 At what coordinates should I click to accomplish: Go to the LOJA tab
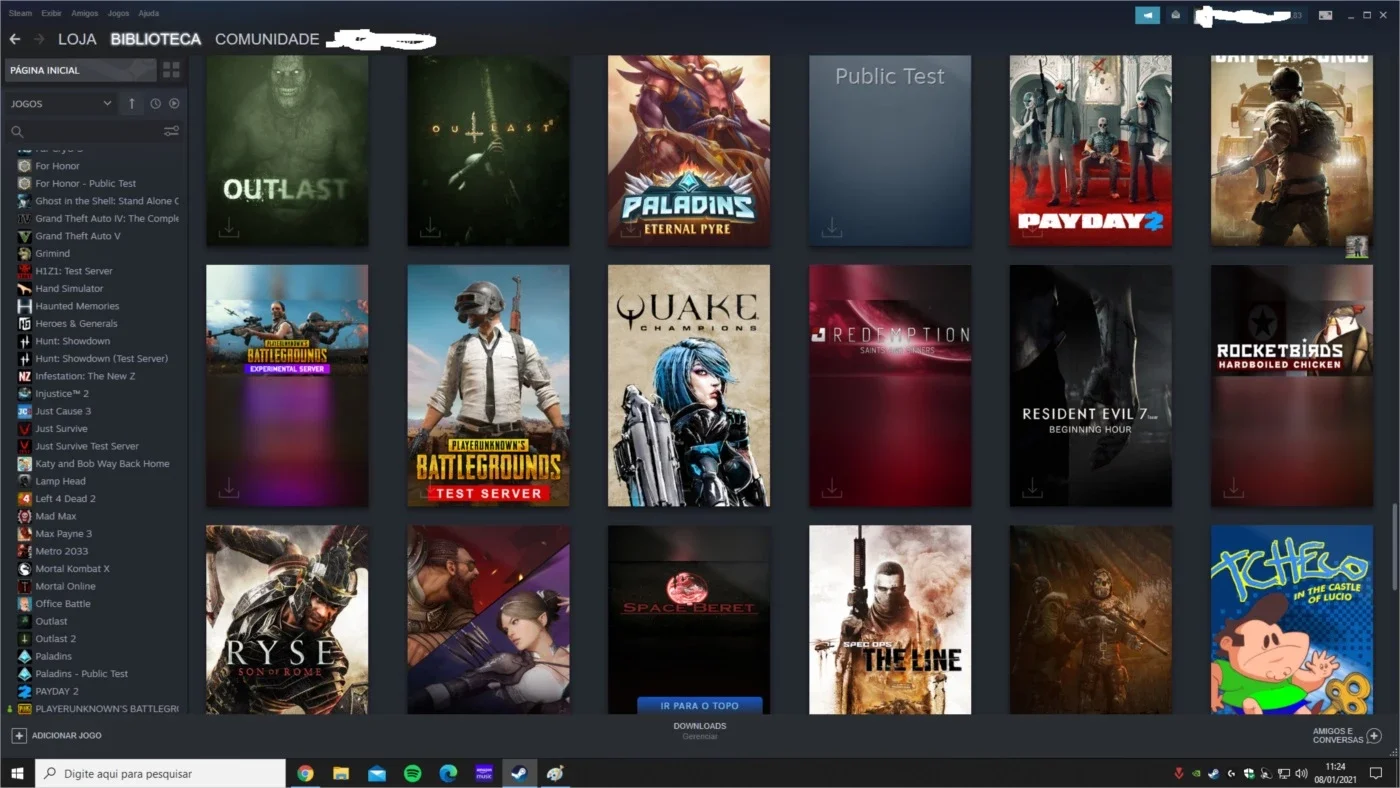click(77, 39)
